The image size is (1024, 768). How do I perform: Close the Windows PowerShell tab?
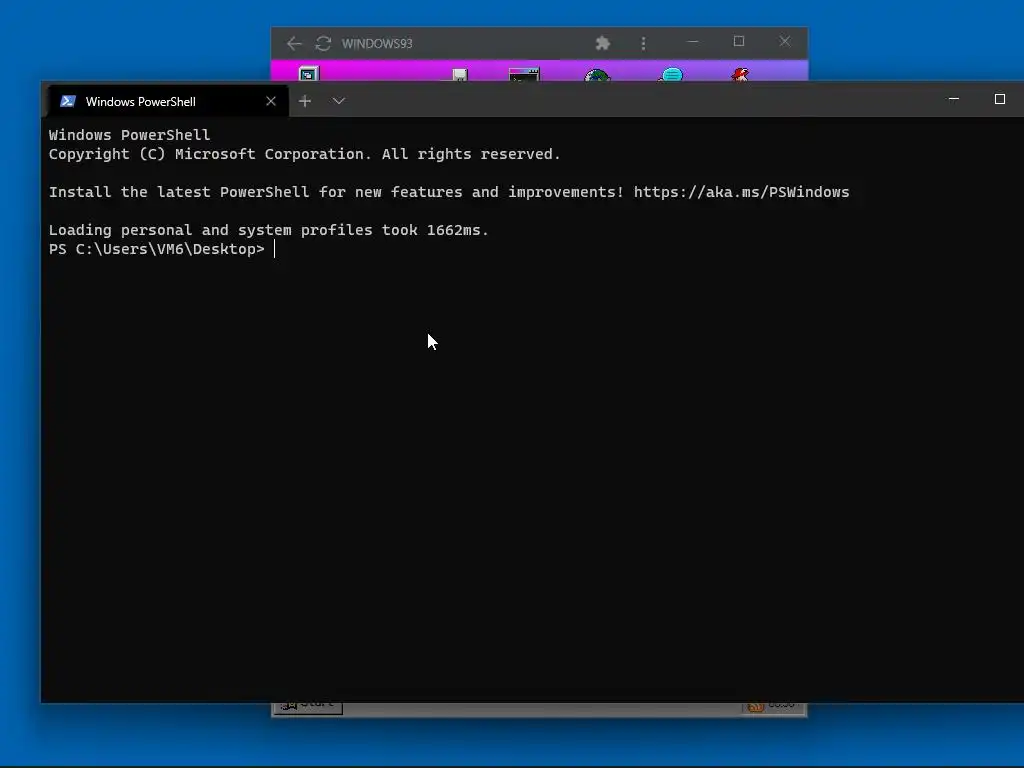270,101
